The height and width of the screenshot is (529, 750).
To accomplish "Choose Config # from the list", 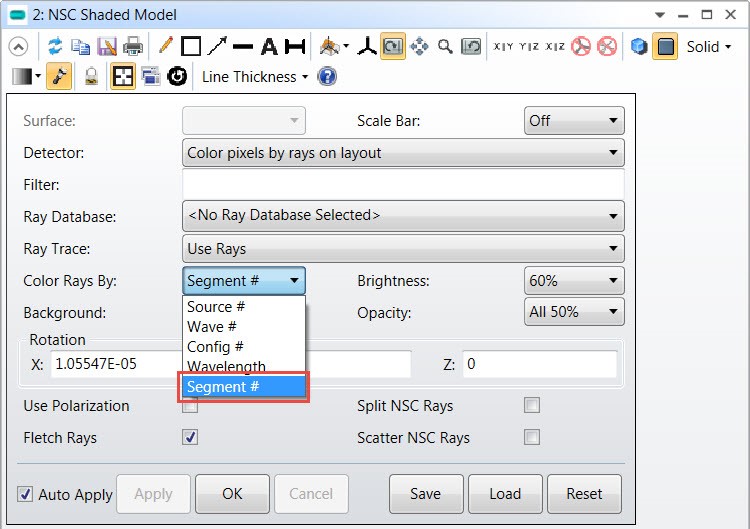I will click(243, 346).
